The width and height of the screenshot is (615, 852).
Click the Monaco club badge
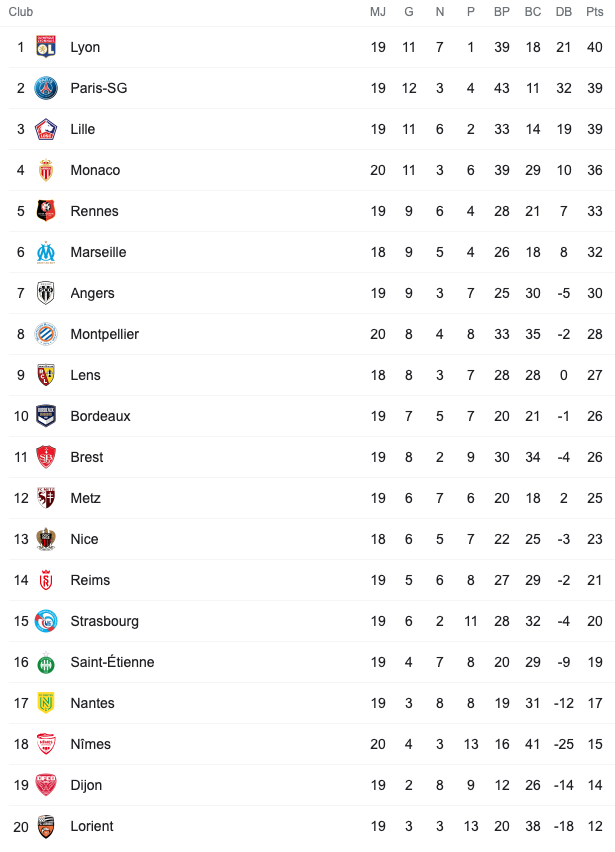[x=46, y=170]
